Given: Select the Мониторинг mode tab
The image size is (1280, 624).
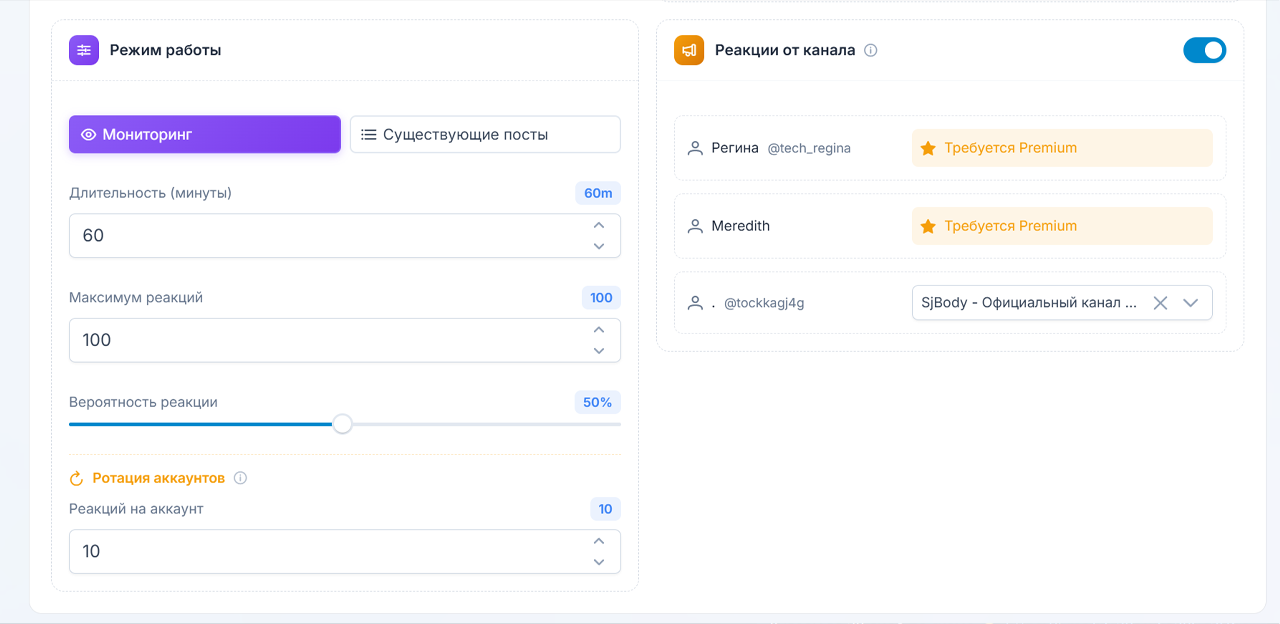Looking at the screenshot, I should (204, 134).
